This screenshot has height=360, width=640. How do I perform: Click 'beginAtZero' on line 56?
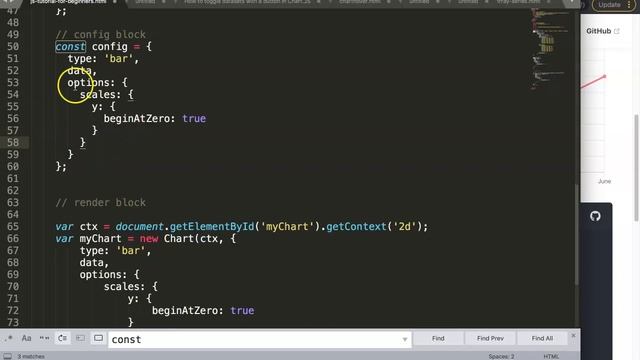coord(137,119)
